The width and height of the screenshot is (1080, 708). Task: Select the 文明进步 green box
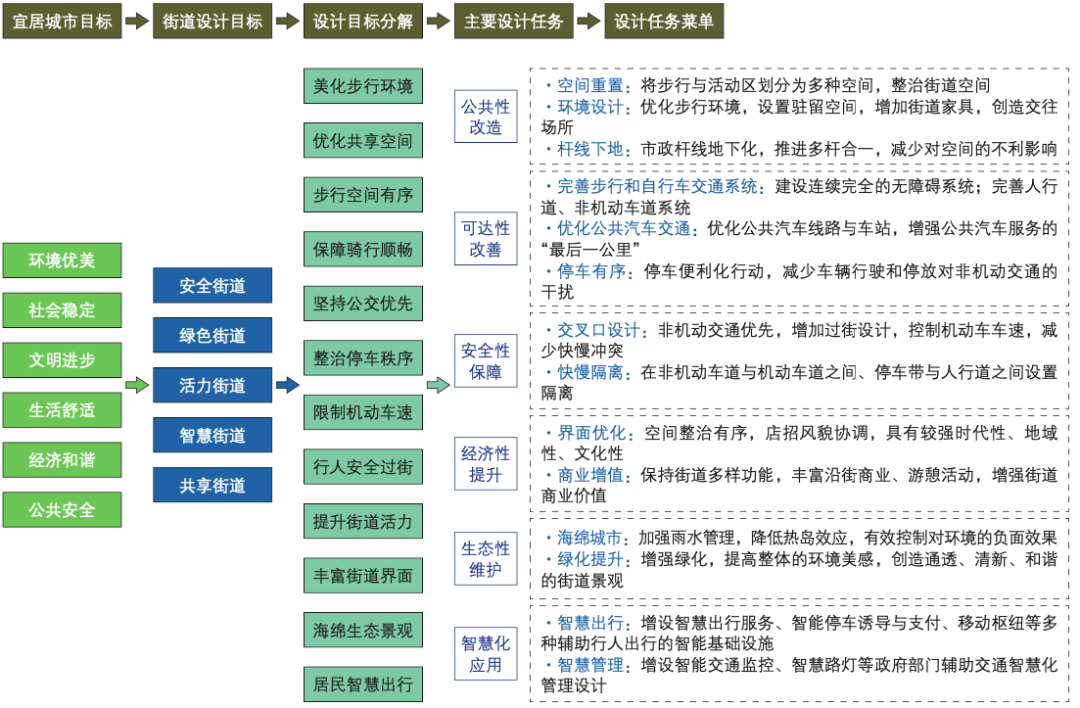pos(62,360)
